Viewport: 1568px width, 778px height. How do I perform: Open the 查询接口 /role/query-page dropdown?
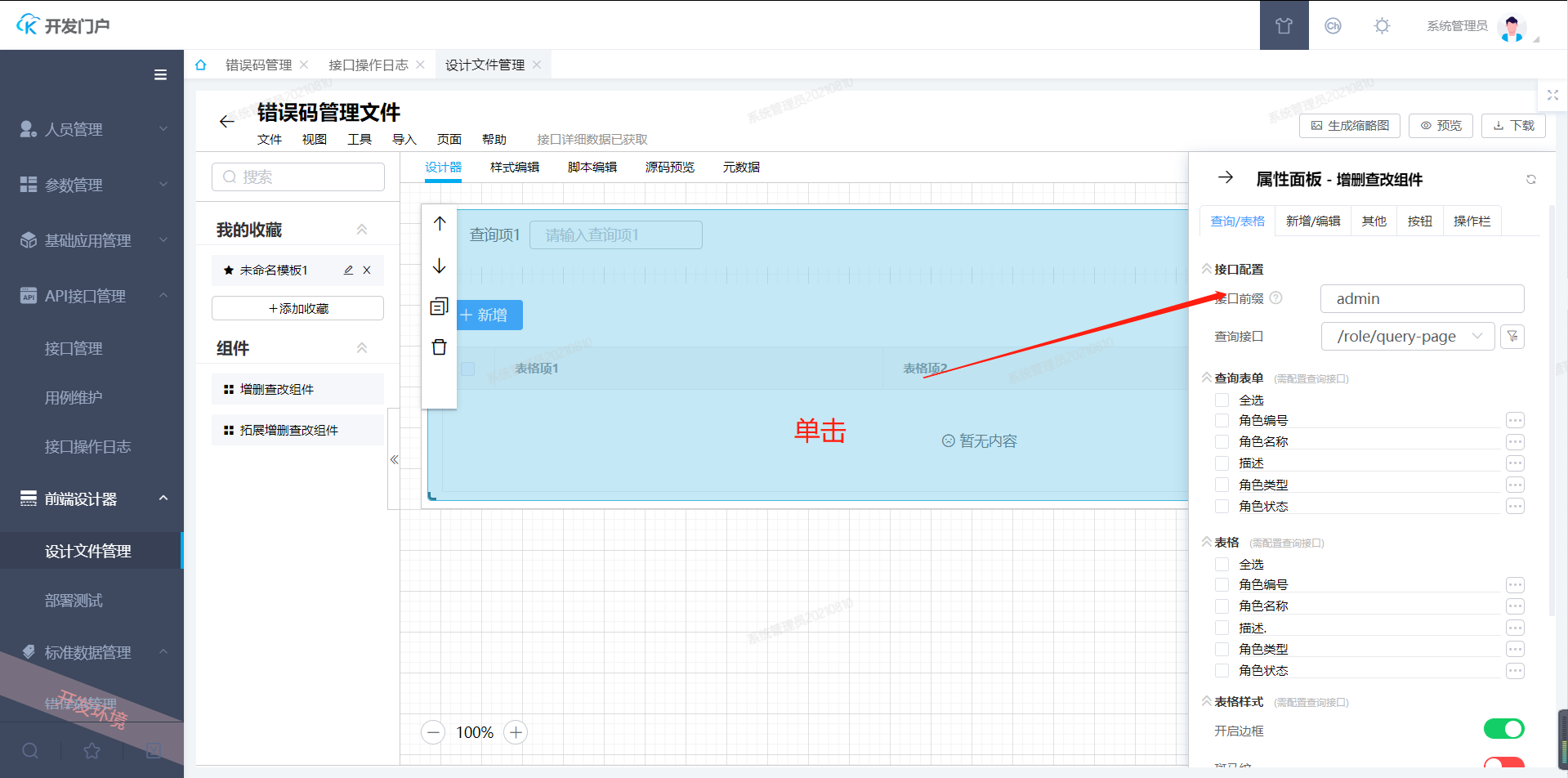tap(1408, 336)
